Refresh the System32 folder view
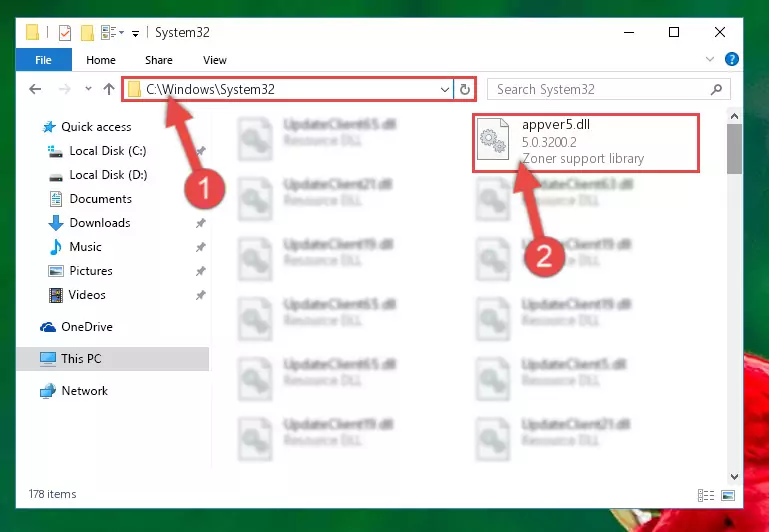Image resolution: width=769 pixels, height=532 pixels. tap(464, 90)
